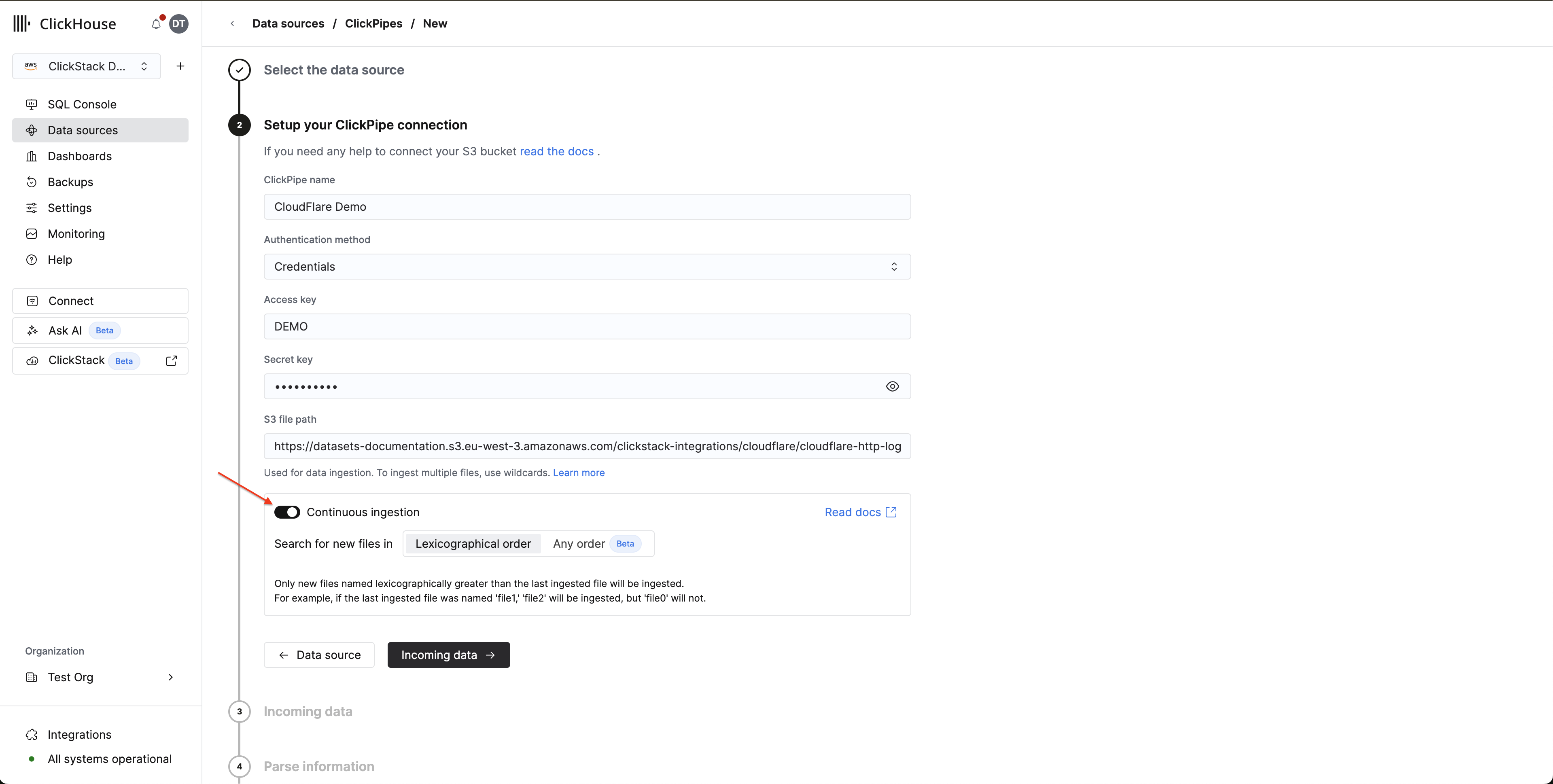
Task: Click the Incoming data button
Action: 448,655
